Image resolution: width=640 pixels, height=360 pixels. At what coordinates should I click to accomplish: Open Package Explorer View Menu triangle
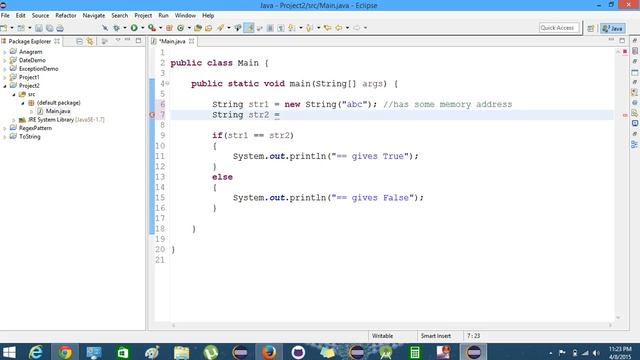point(118,40)
